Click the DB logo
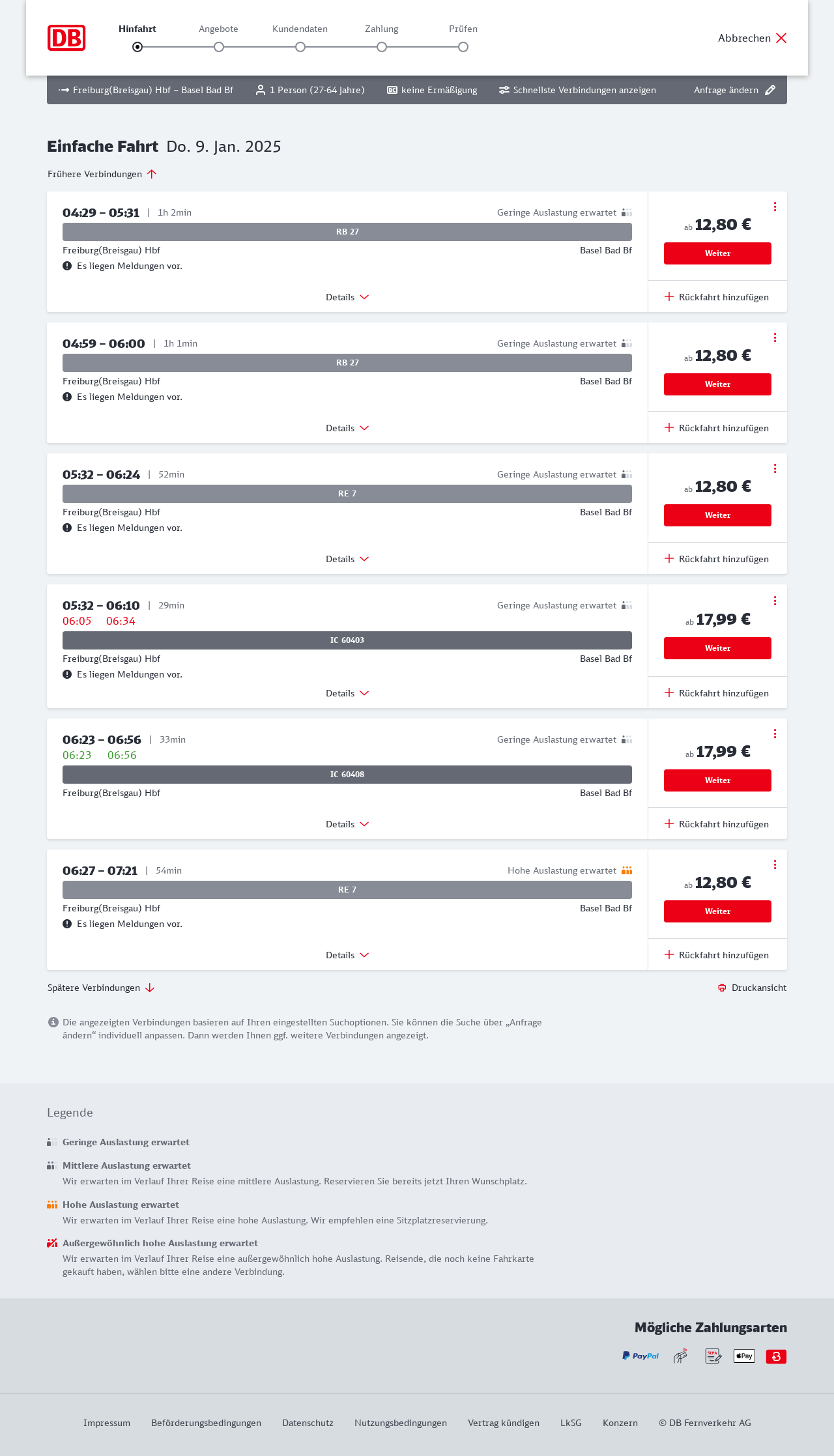 [x=66, y=38]
